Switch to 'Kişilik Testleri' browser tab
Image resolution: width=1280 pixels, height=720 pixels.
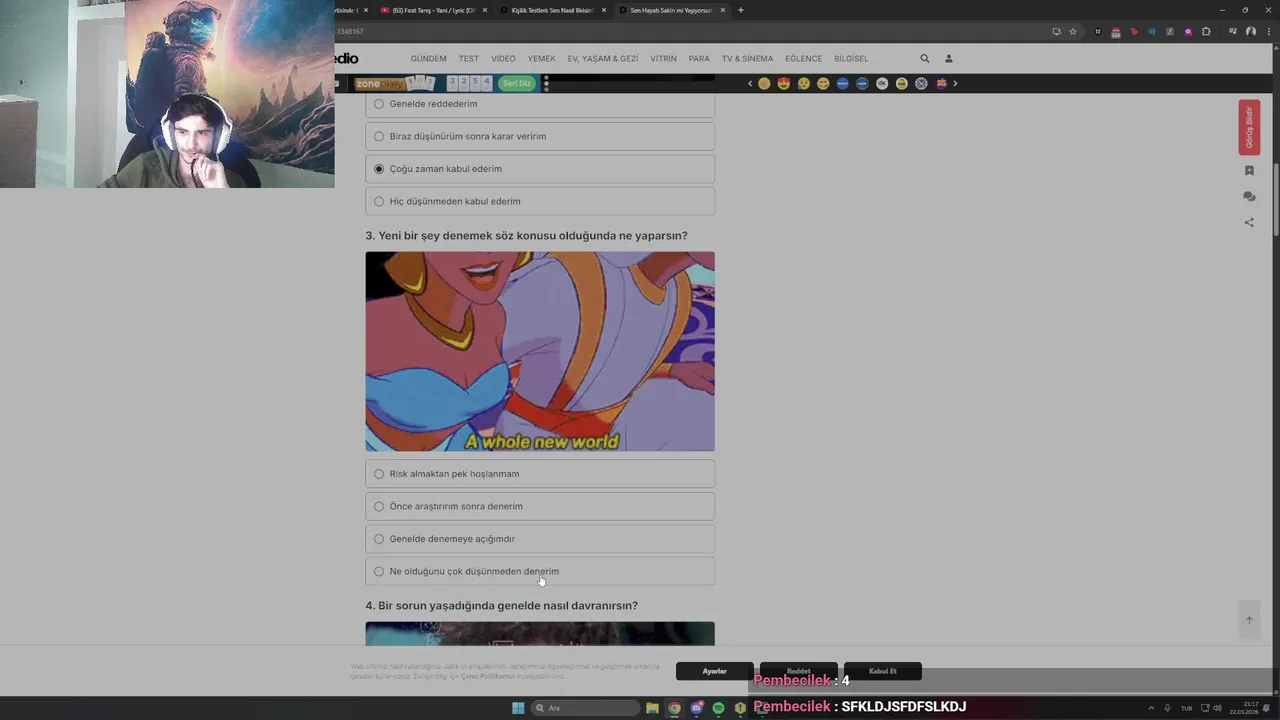click(x=552, y=10)
